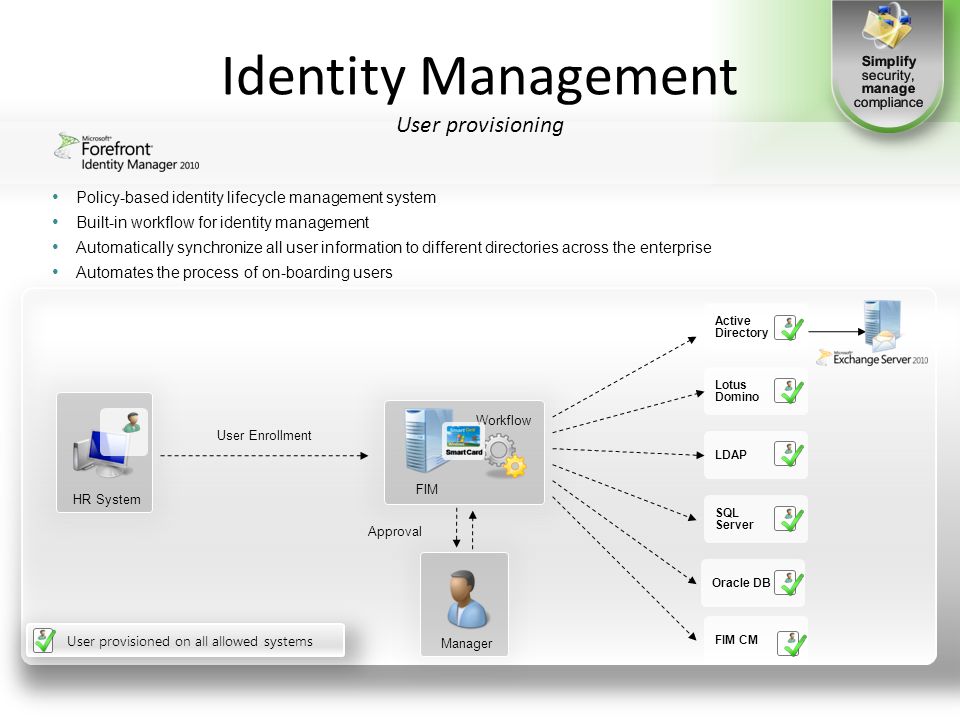Click the SQL Server label
Image resolution: width=960 pixels, height=720 pixels.
click(734, 519)
